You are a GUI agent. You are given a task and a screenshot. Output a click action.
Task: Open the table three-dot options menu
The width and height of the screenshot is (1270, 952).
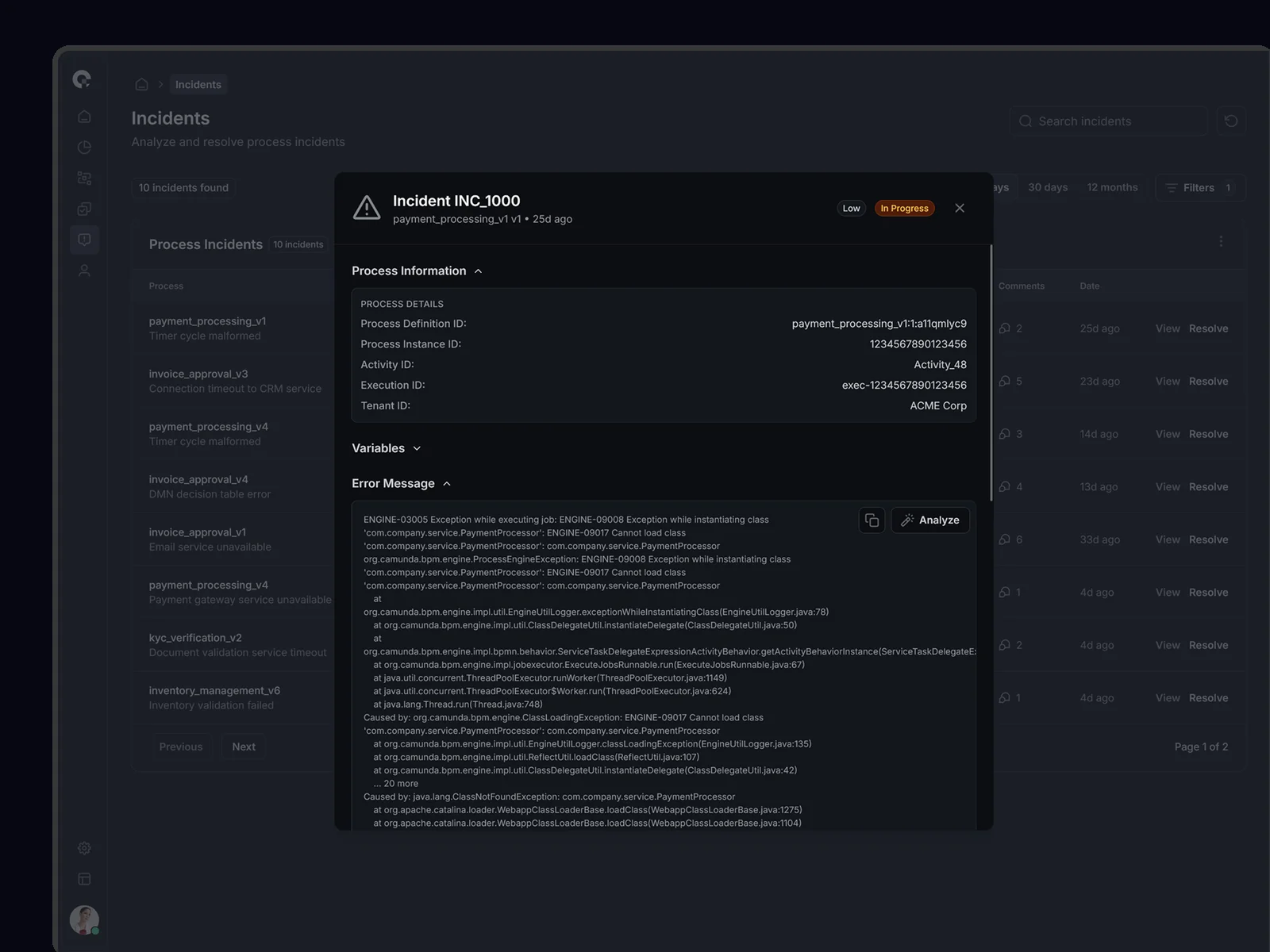tap(1221, 241)
